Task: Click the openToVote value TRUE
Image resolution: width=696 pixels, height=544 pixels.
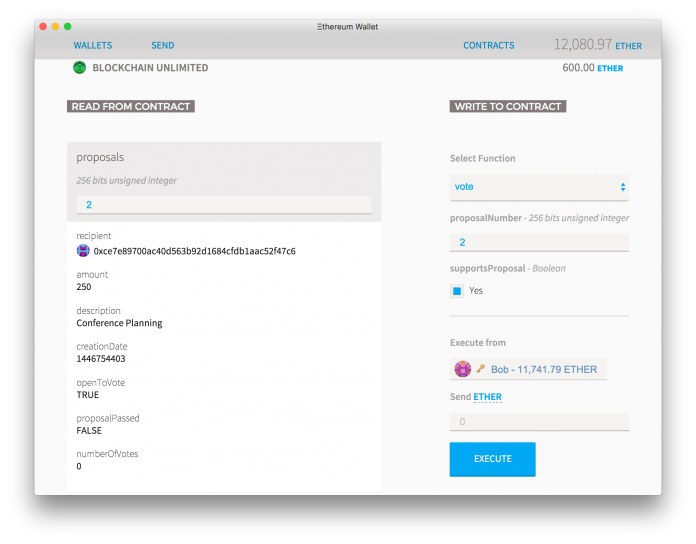Action: coord(87,395)
